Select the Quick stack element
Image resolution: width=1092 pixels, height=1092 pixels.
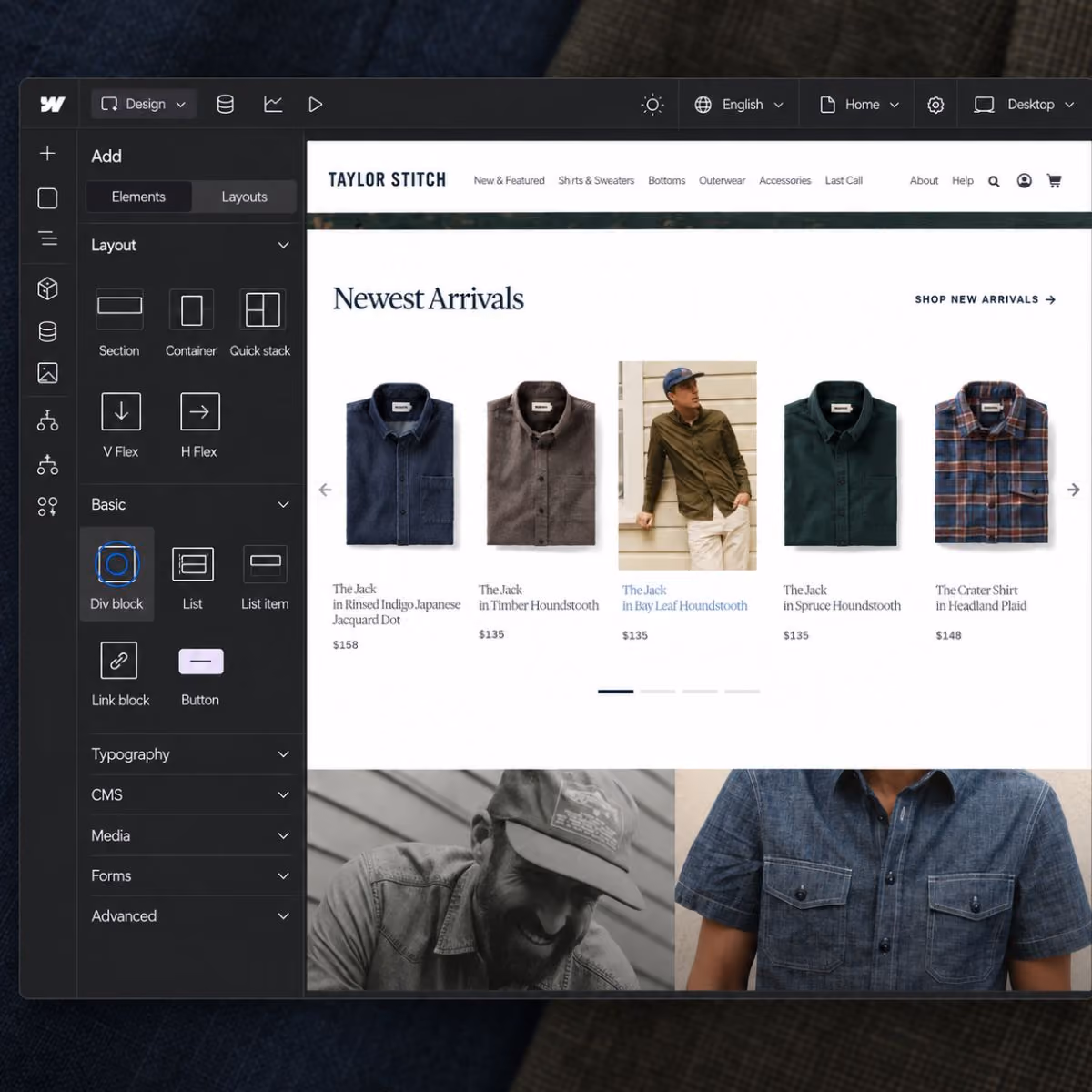pos(260,323)
